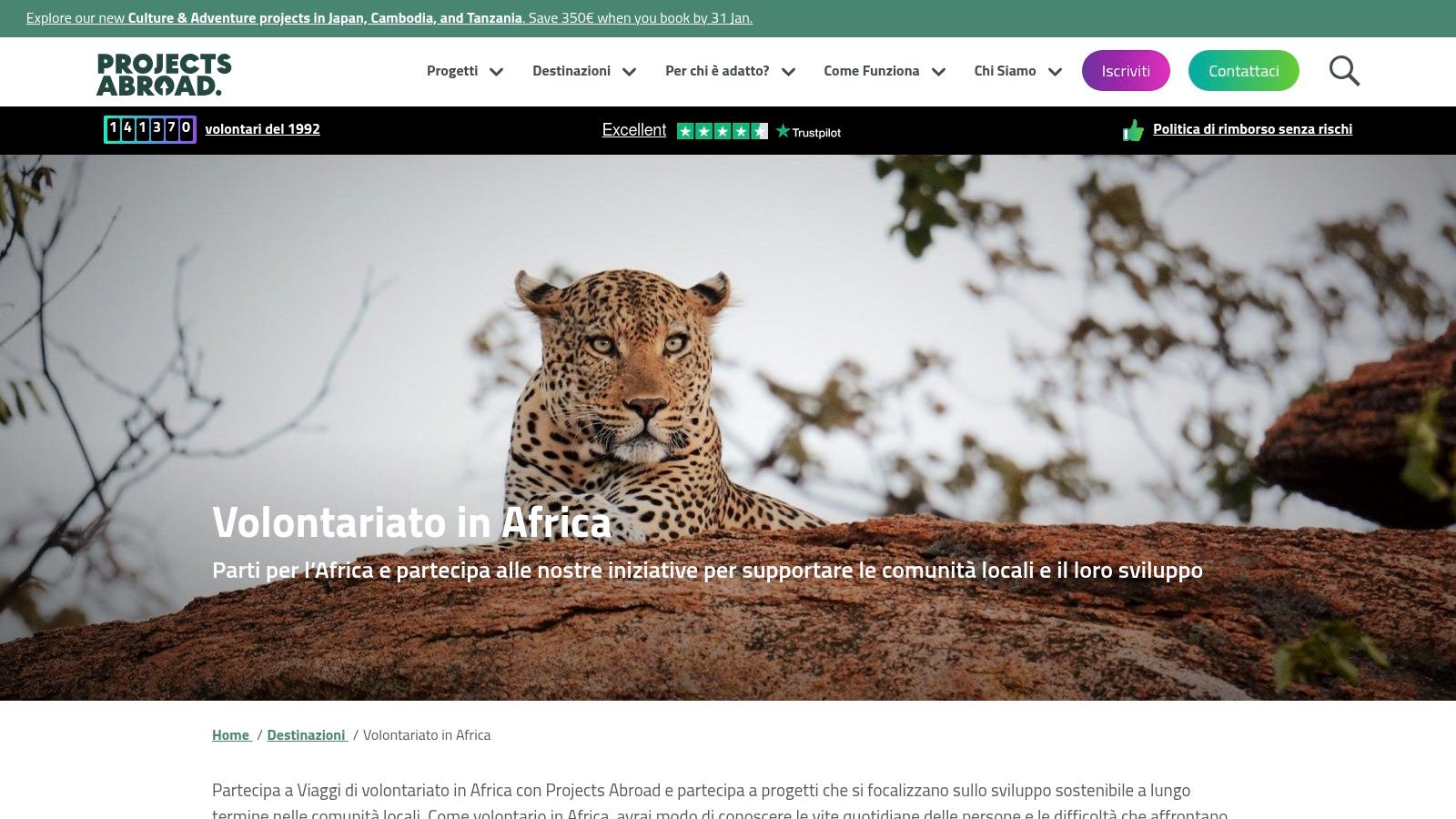1456x819 pixels.
Task: Open the Come Funziona menu
Action: click(872, 71)
